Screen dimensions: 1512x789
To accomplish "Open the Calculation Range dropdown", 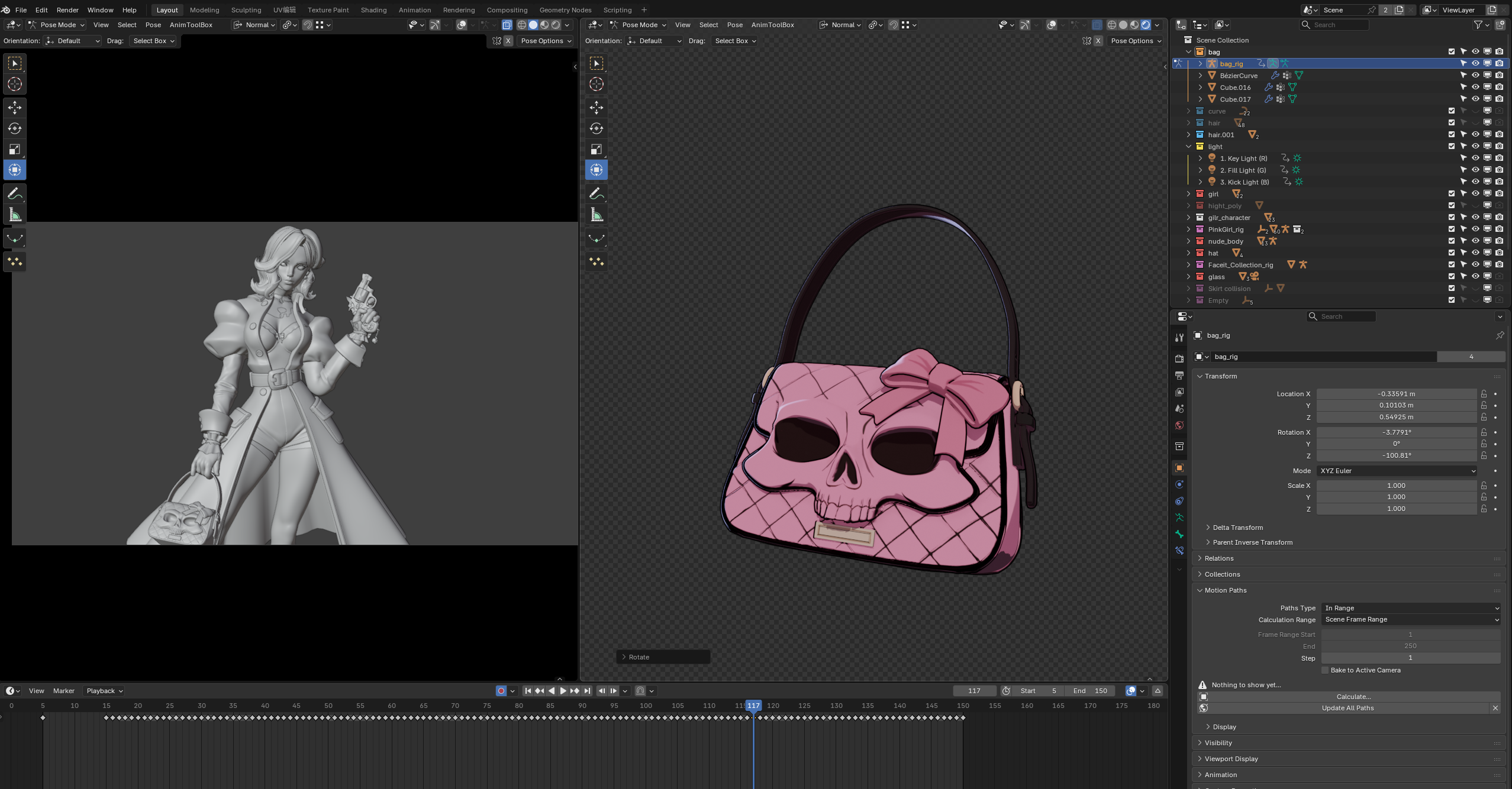I will 1411,619.
